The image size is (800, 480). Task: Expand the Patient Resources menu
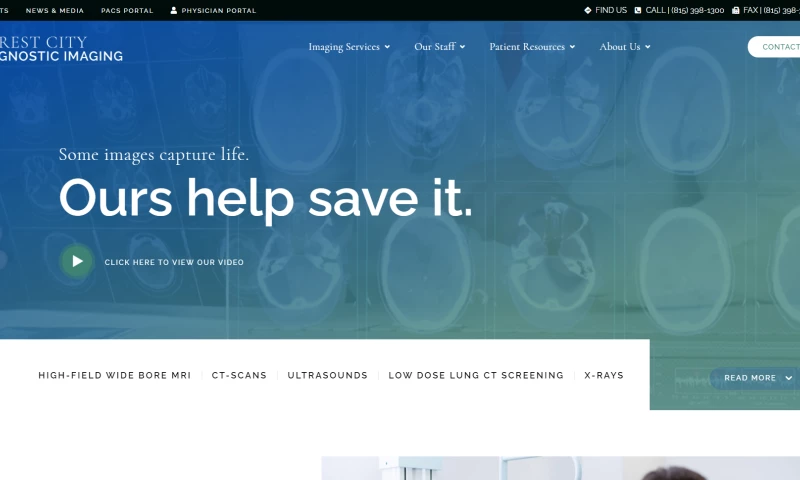click(532, 47)
